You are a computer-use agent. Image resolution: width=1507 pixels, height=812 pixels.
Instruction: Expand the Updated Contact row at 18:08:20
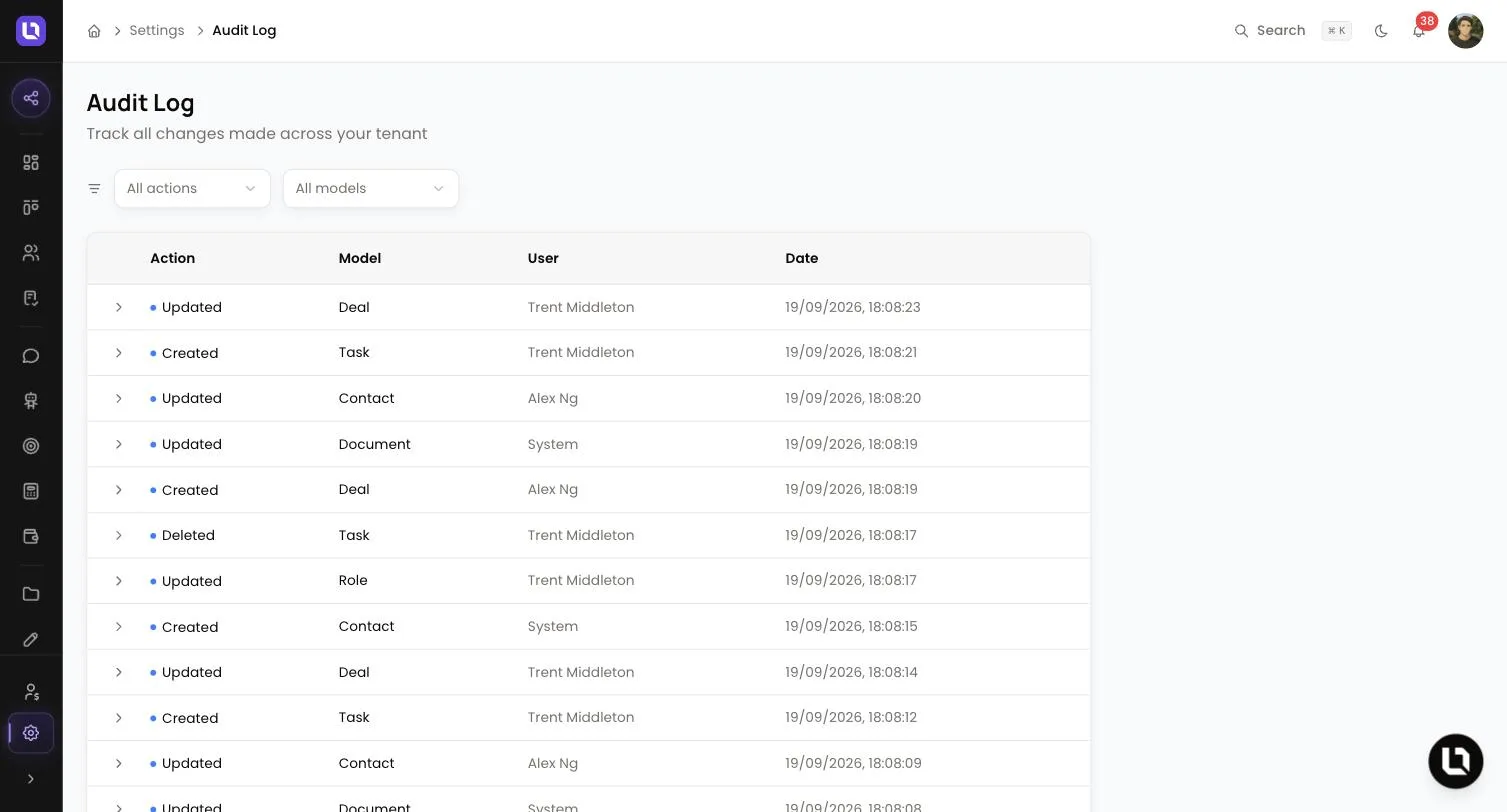coord(118,398)
